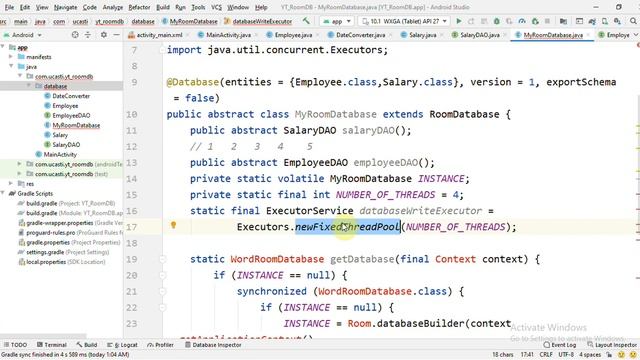The width and height of the screenshot is (640, 360).
Task: Click the lock read-only icon in the status bar
Action: click(x=609, y=355)
